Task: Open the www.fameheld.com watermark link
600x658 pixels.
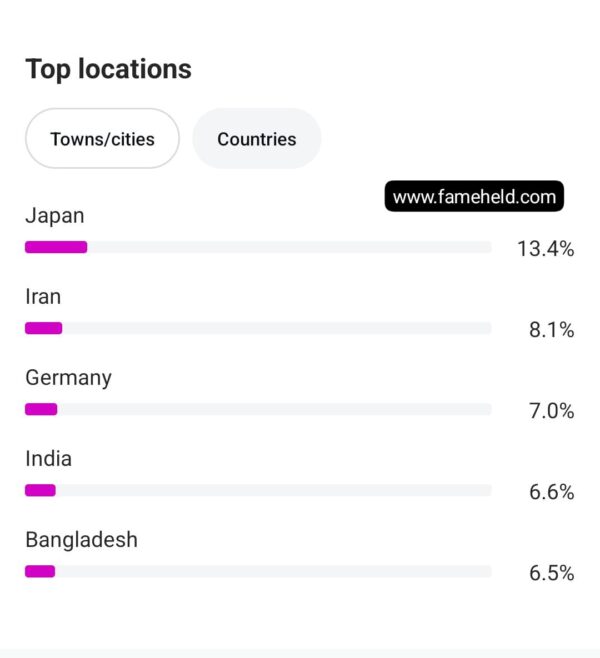Action: (x=474, y=196)
